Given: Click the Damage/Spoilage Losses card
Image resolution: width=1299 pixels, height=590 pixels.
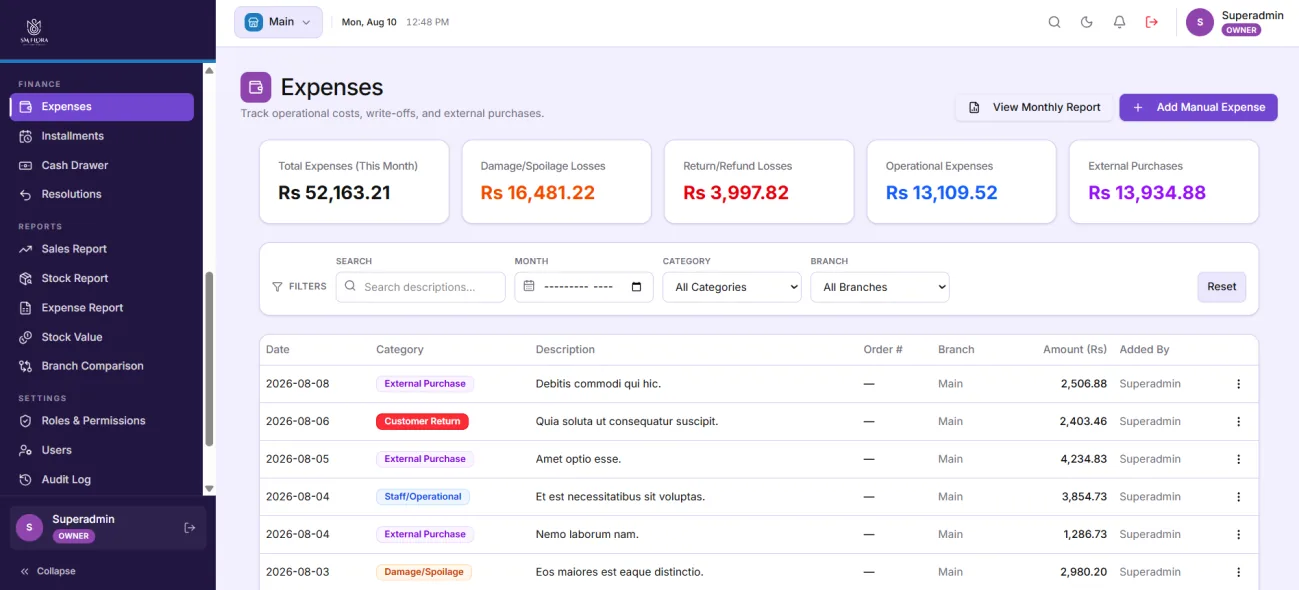Looking at the screenshot, I should [557, 182].
